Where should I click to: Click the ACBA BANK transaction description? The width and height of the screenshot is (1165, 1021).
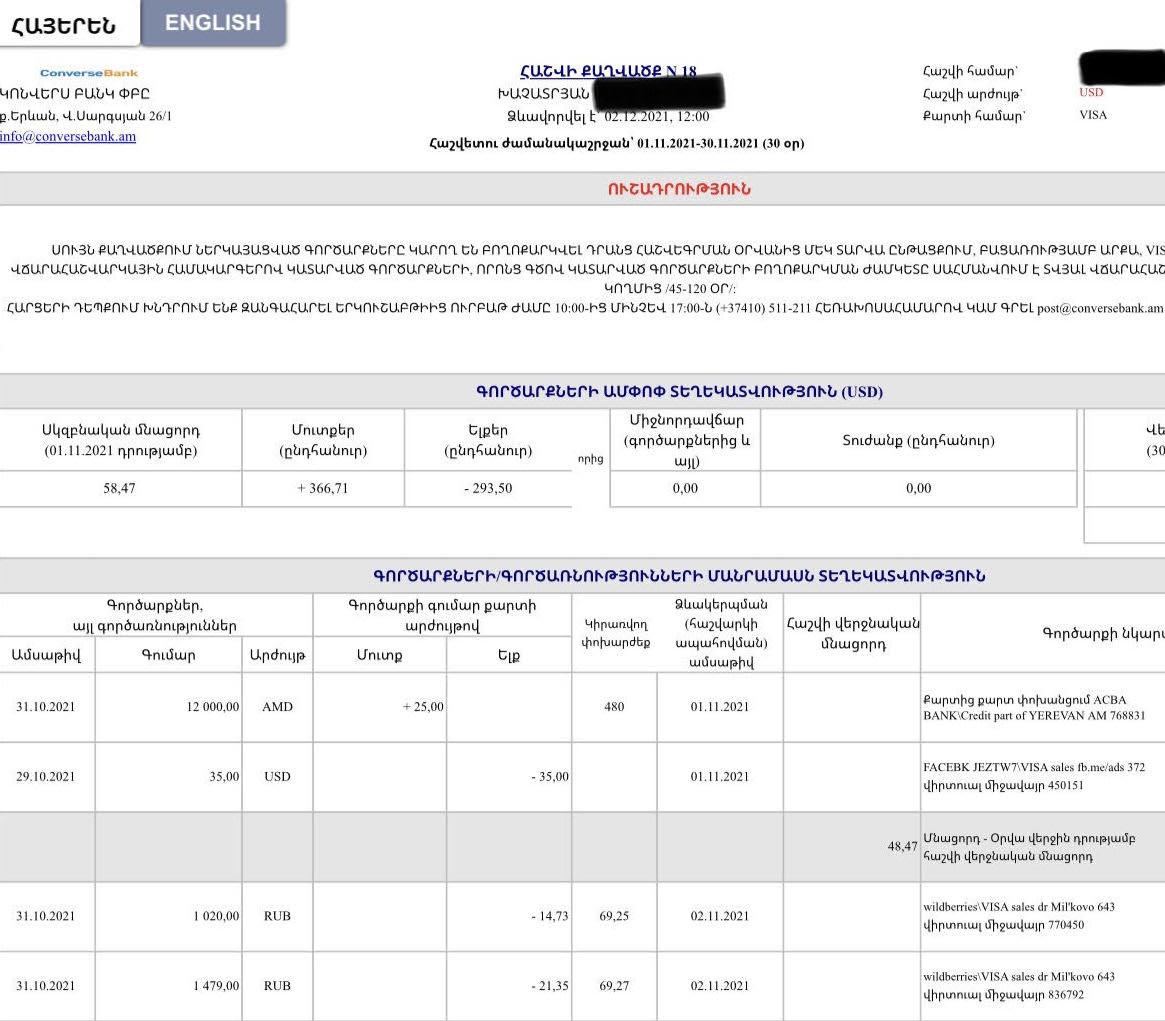point(1034,707)
